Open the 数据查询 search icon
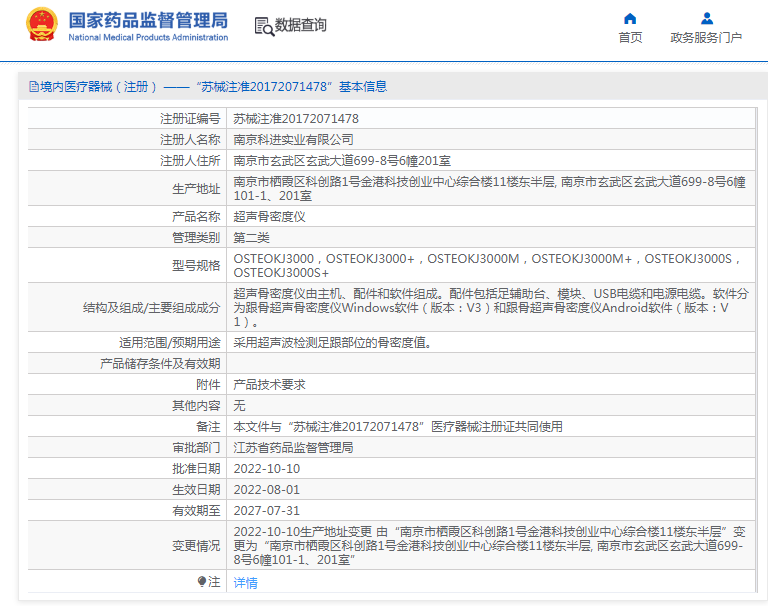Image resolution: width=768 pixels, height=606 pixels. (x=264, y=26)
